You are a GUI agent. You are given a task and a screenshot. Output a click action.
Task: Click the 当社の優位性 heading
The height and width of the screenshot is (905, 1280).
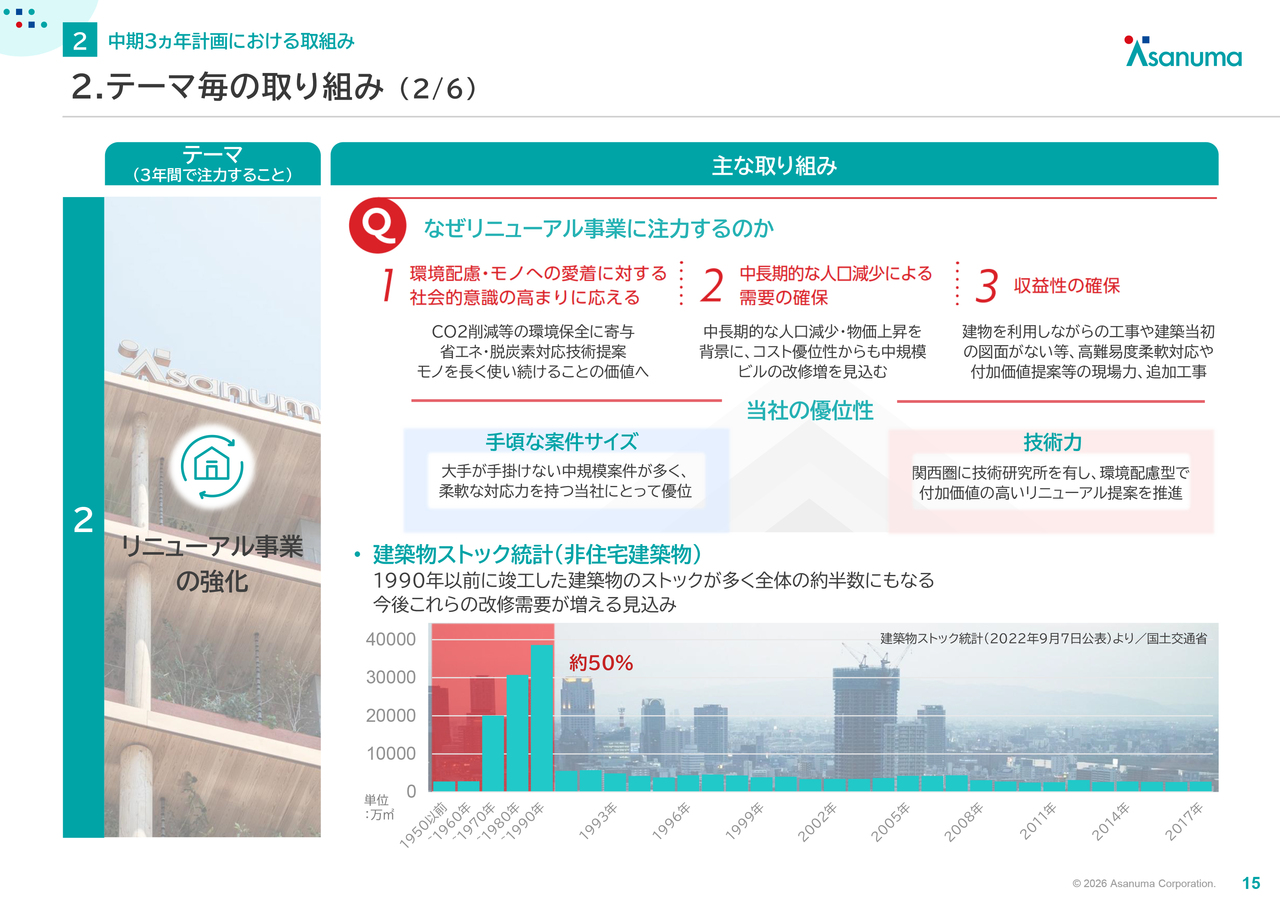click(809, 410)
